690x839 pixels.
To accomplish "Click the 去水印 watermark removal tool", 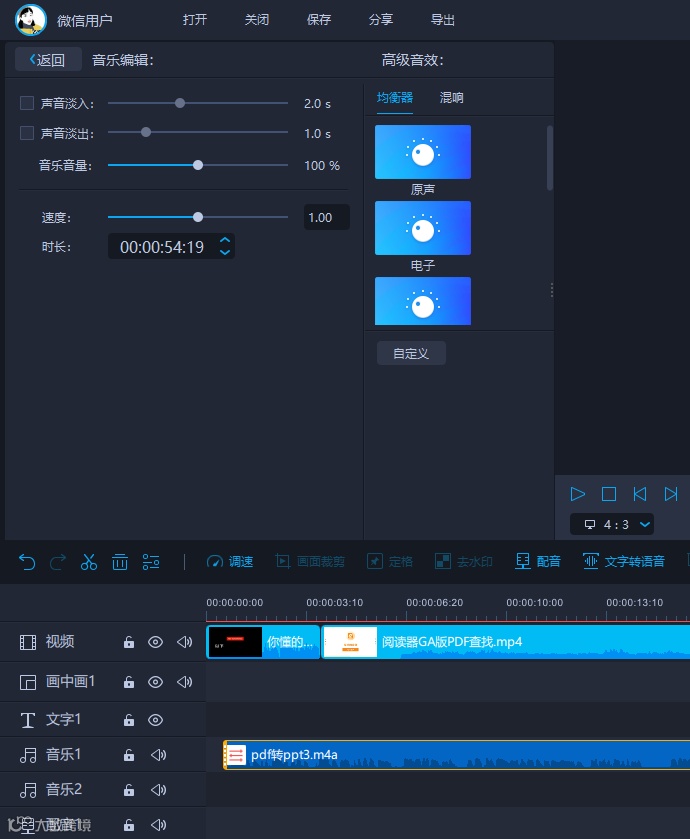I will tap(464, 561).
